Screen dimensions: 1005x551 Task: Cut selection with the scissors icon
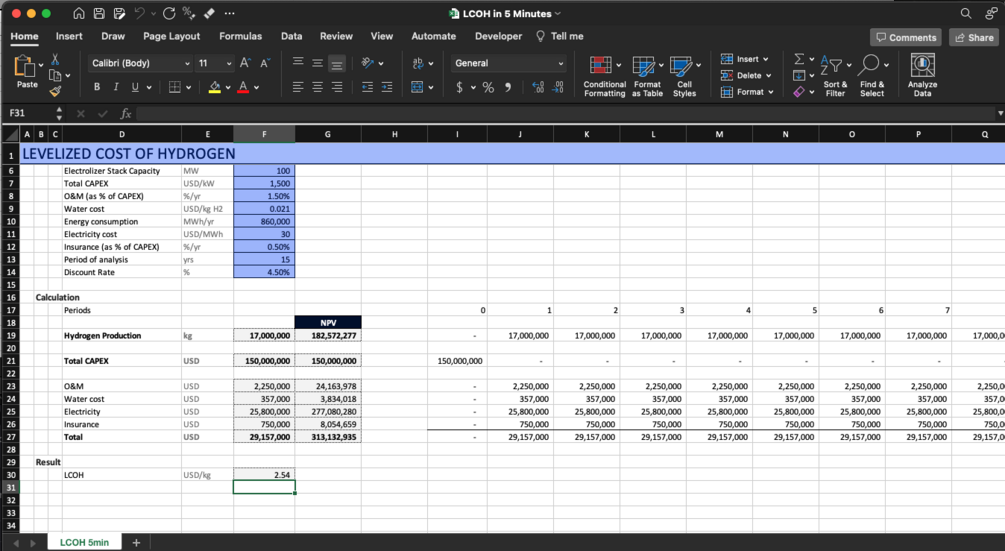point(55,60)
